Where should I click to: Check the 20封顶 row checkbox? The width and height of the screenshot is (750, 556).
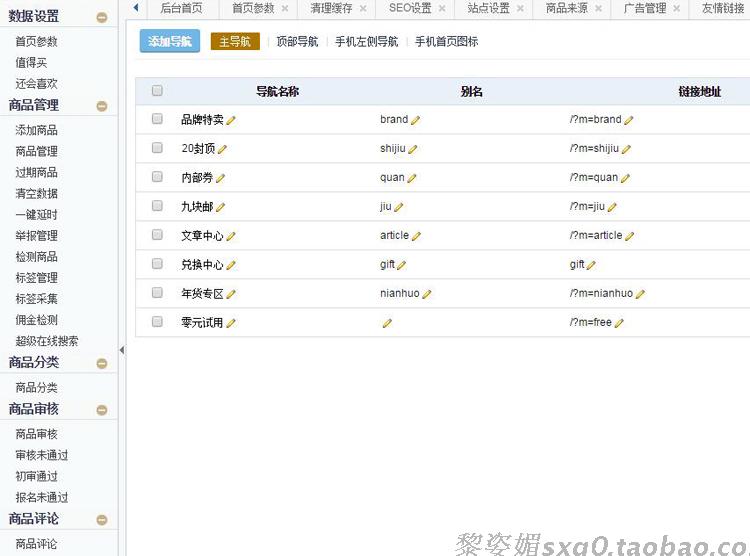coord(157,148)
